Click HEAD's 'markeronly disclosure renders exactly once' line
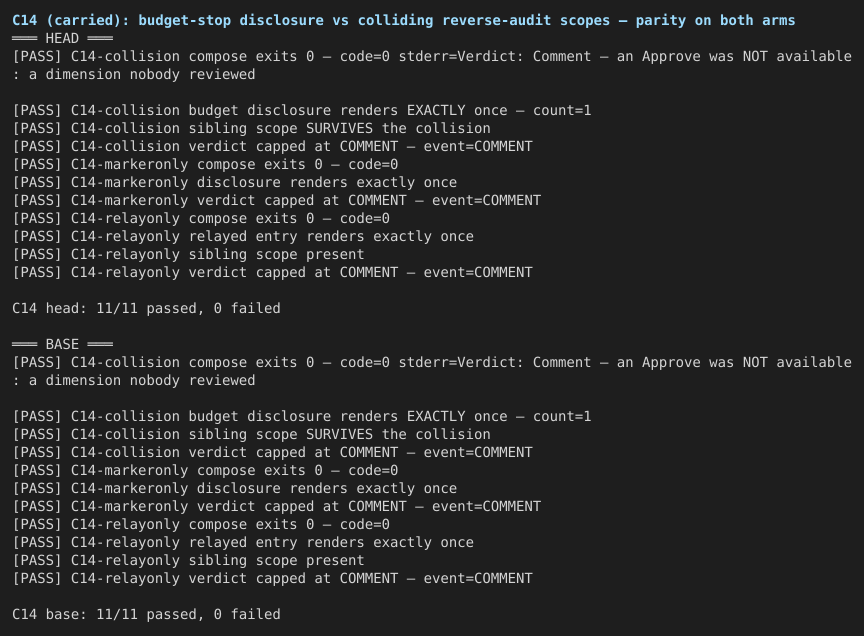The width and height of the screenshot is (864, 636). click(234, 182)
